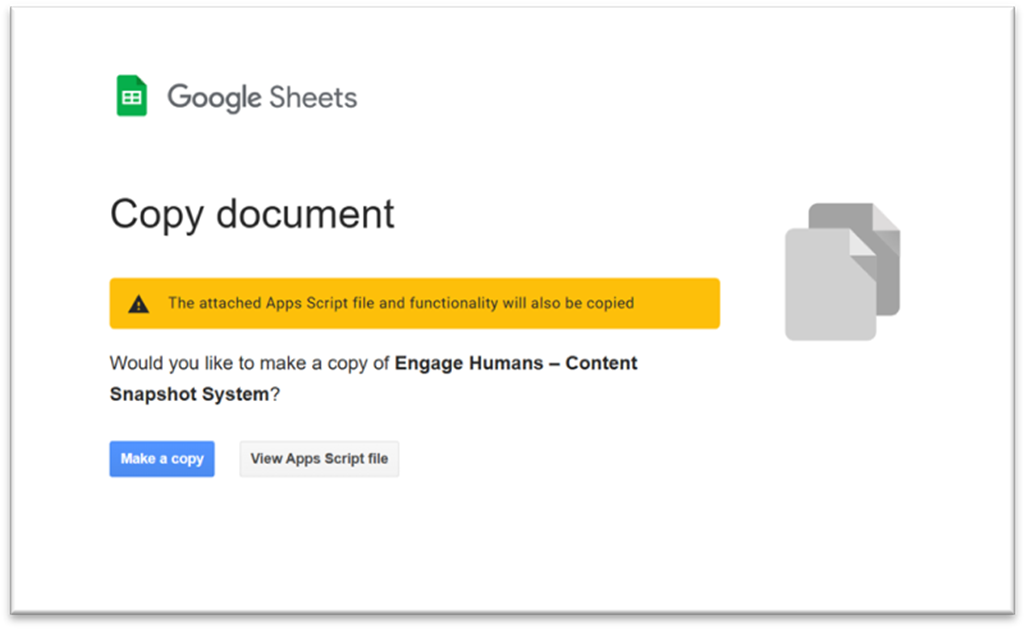Click the Copy document heading

point(252,214)
